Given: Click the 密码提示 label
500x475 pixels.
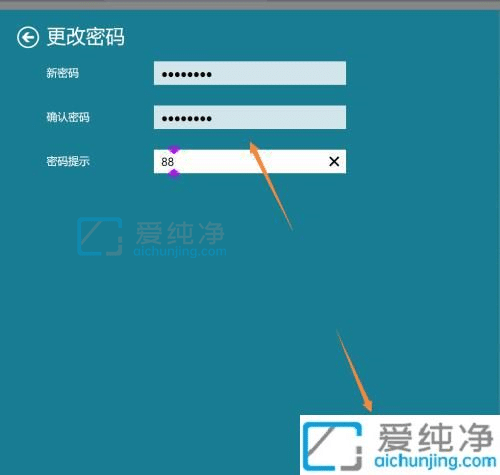Looking at the screenshot, I should pos(68,161).
